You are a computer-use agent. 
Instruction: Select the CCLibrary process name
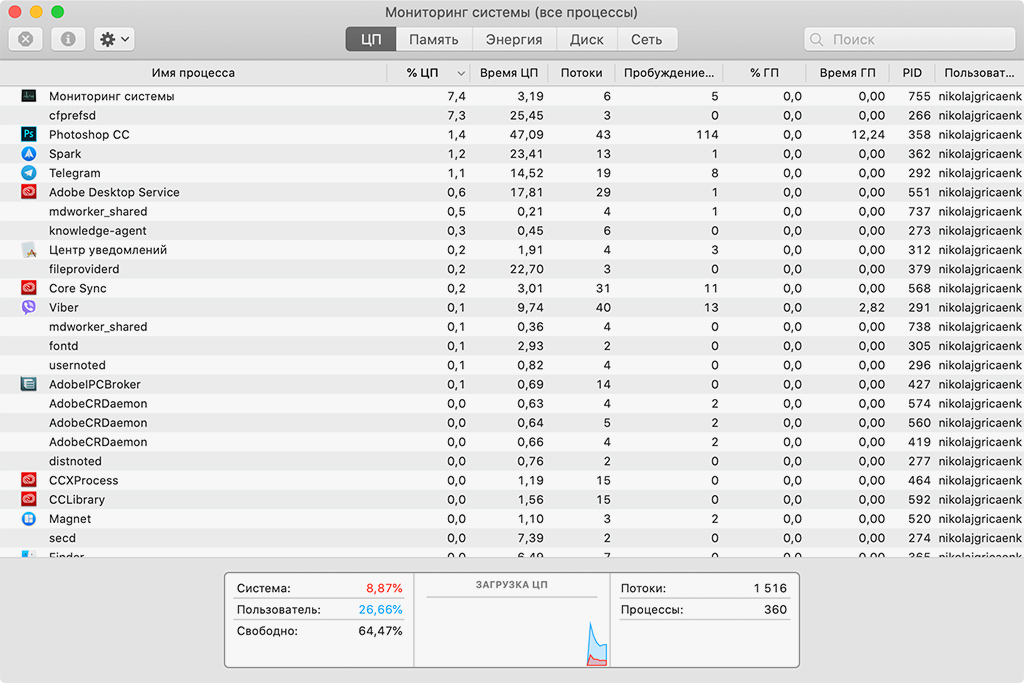point(76,500)
